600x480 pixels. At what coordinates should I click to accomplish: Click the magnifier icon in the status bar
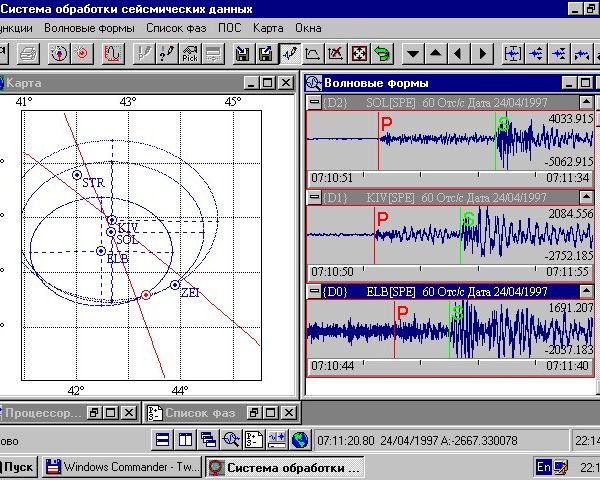tap(232, 439)
